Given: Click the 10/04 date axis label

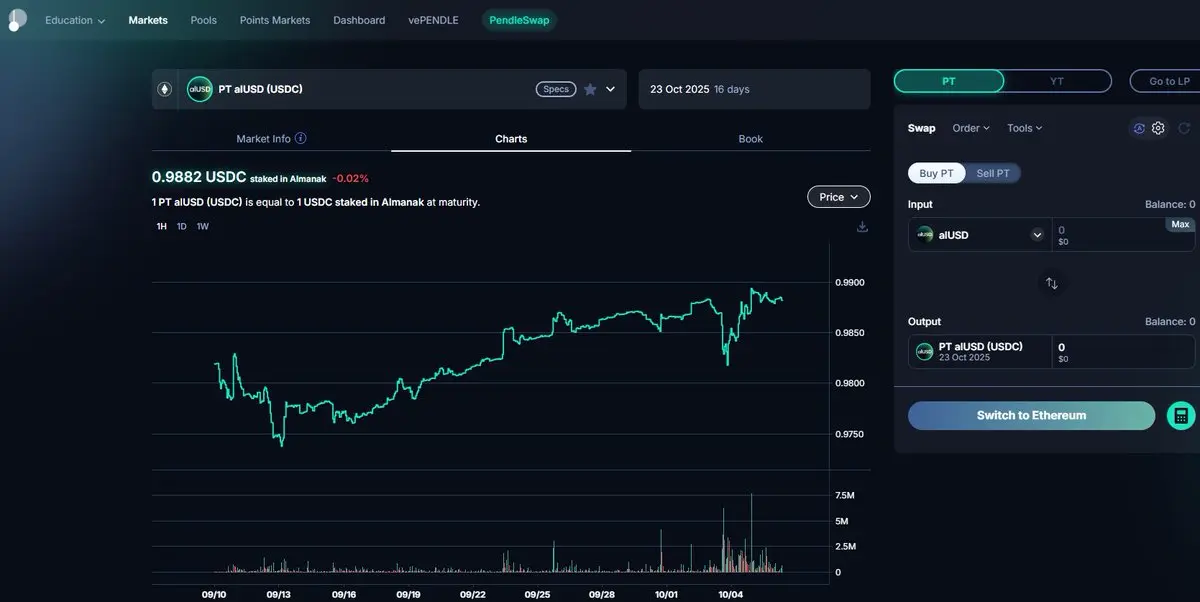Looking at the screenshot, I should click(x=731, y=594).
